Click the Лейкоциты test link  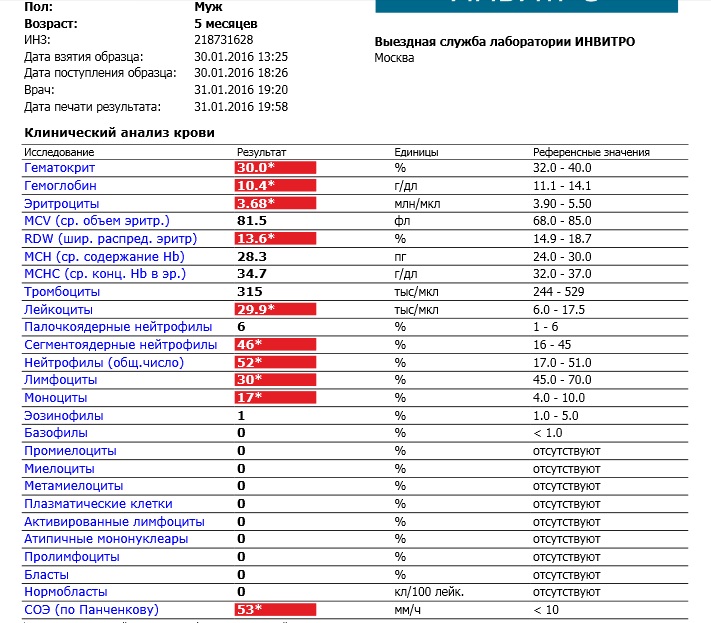point(57,309)
